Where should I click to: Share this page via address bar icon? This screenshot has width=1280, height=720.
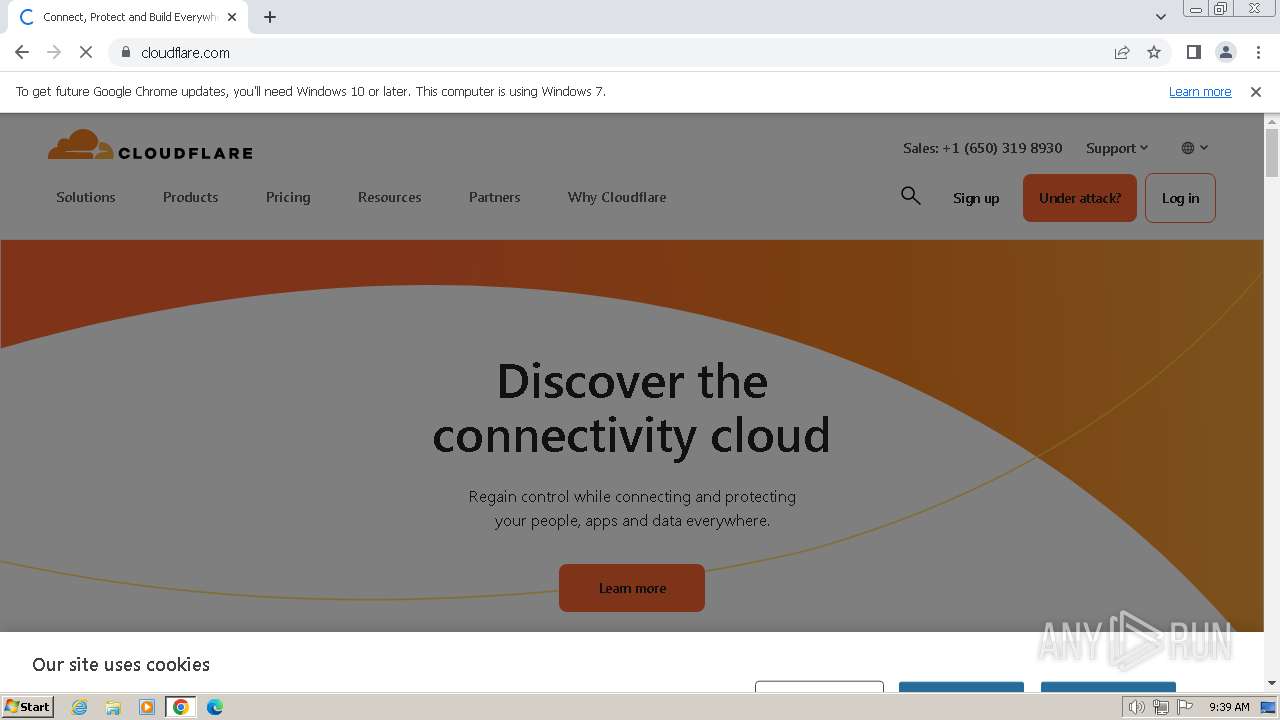[1122, 52]
